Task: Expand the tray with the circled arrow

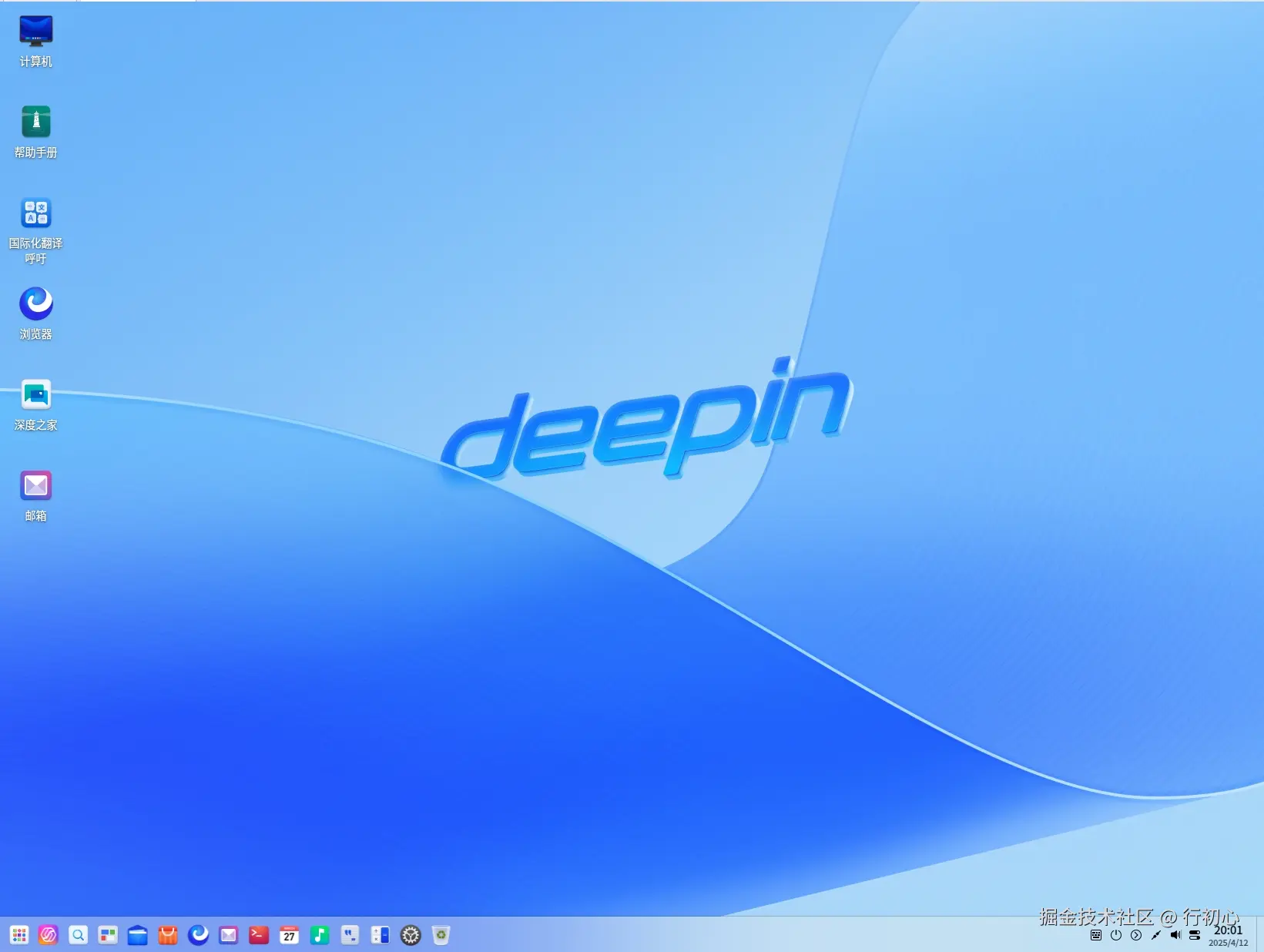Action: pos(1136,935)
